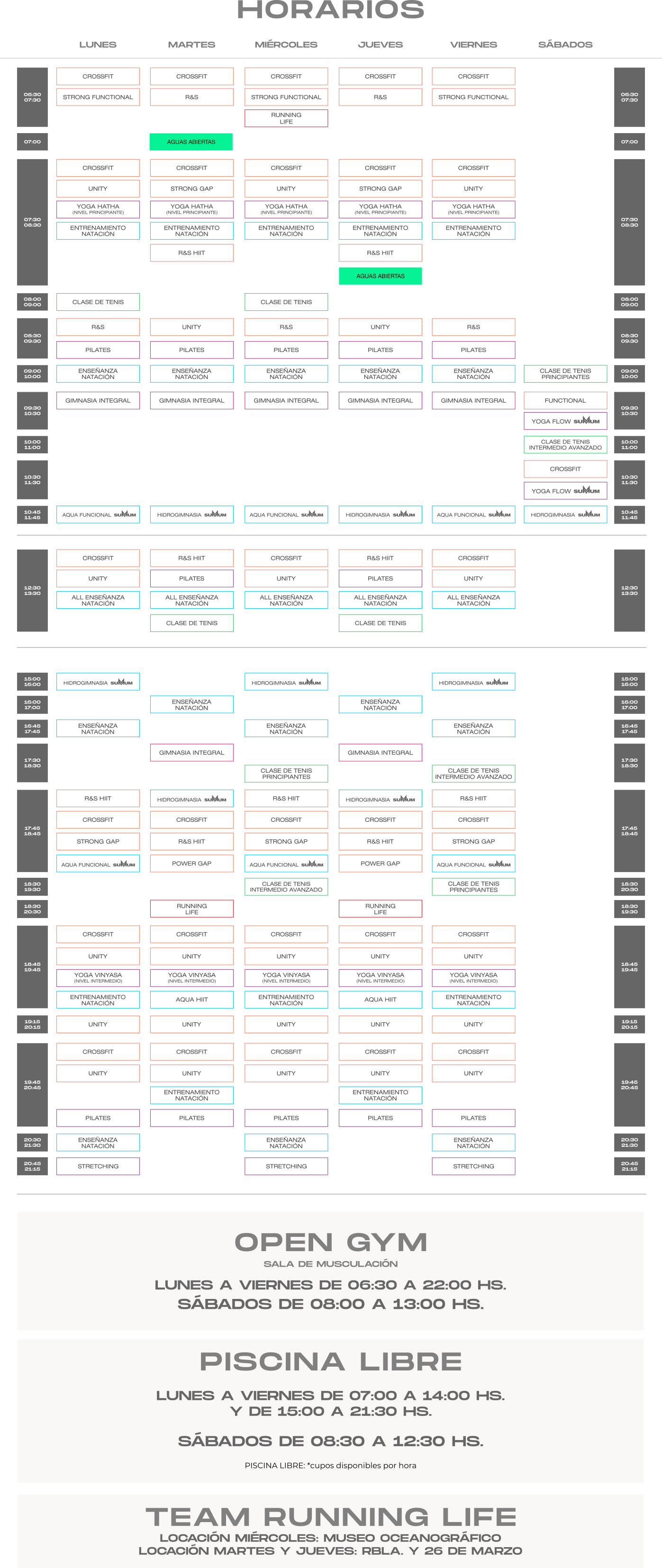The width and height of the screenshot is (662, 1568).
Task: Click the Open Gym heading
Action: tap(331, 1243)
